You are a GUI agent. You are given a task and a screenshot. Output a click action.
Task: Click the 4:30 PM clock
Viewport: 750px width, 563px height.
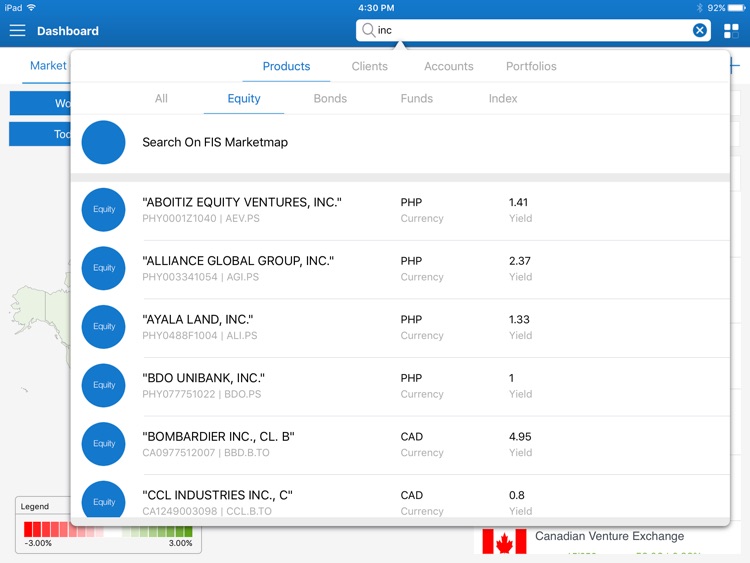pyautogui.click(x=376, y=8)
